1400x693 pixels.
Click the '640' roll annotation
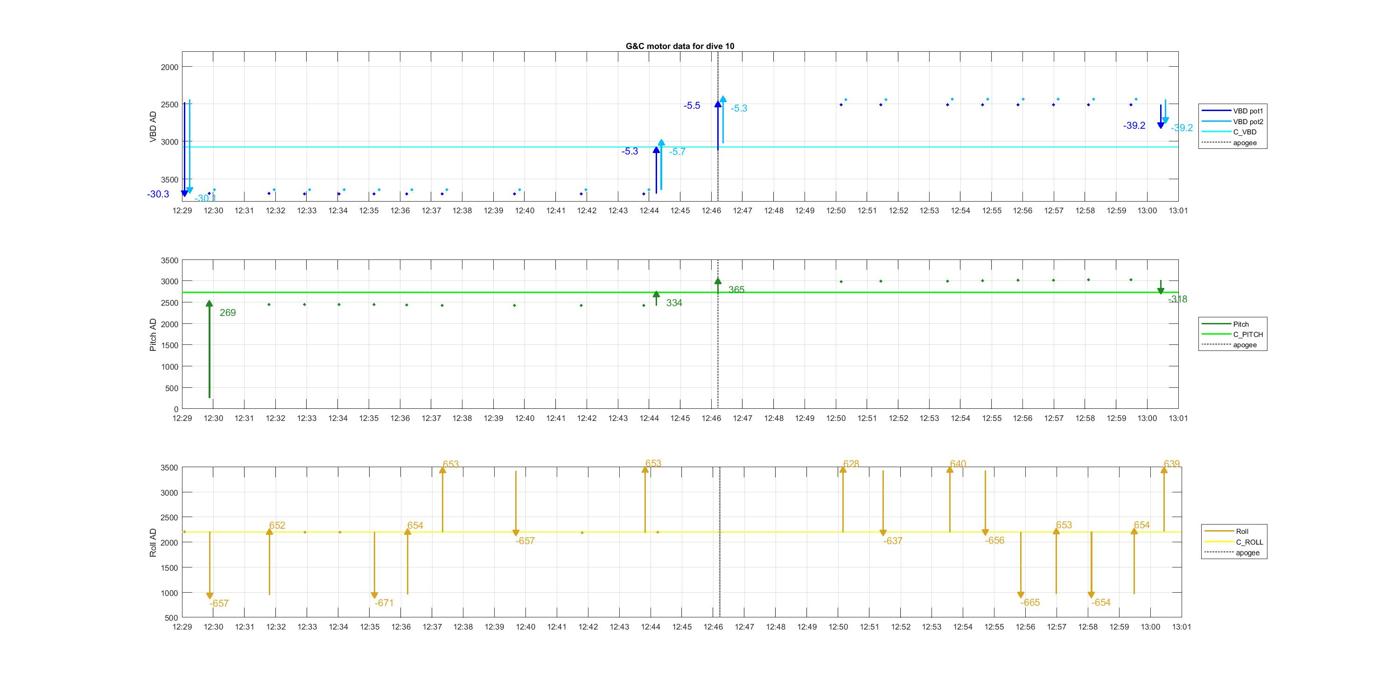click(958, 464)
